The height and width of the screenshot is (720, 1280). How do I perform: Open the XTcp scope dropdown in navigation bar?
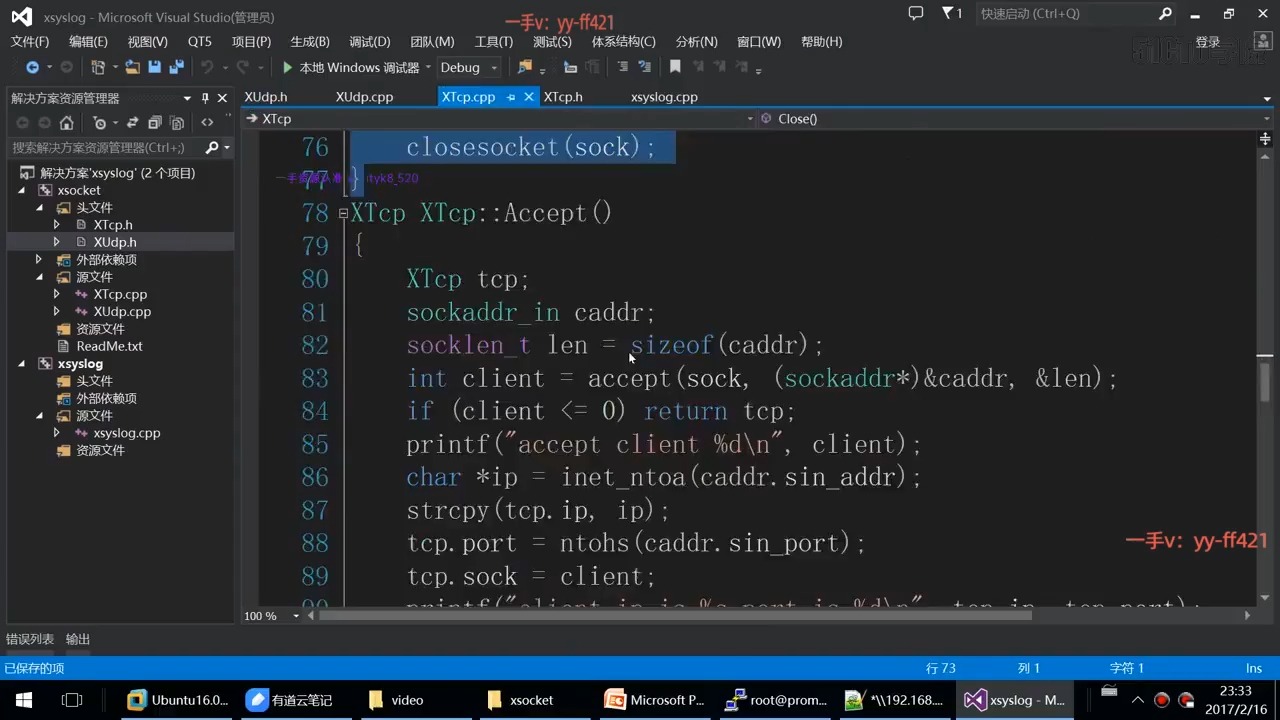point(750,119)
